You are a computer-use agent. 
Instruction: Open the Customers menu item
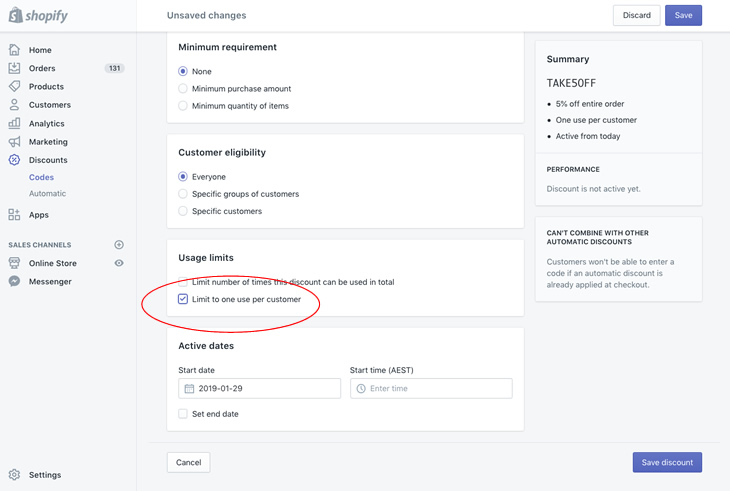click(x=49, y=105)
